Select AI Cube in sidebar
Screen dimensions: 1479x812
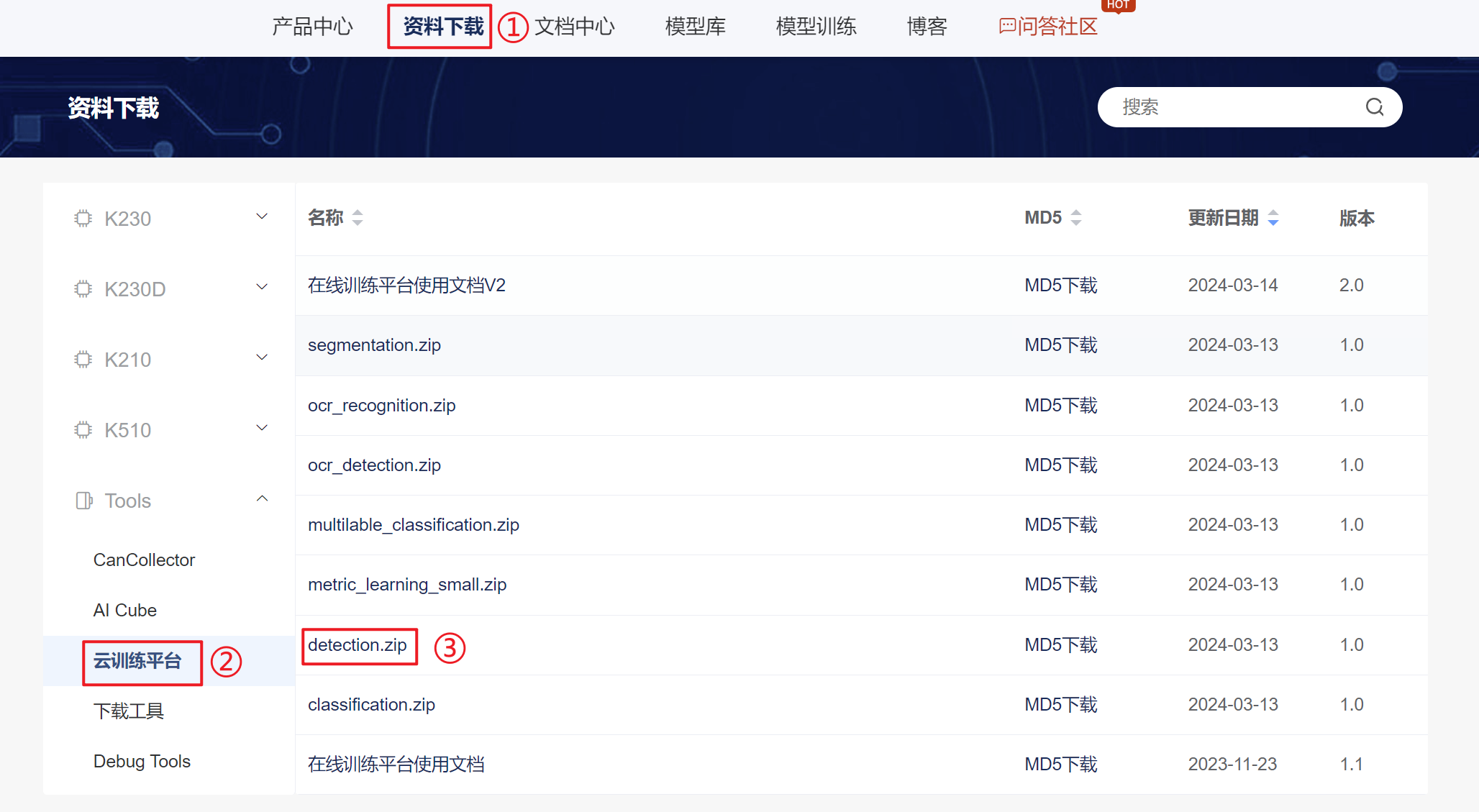(125, 610)
